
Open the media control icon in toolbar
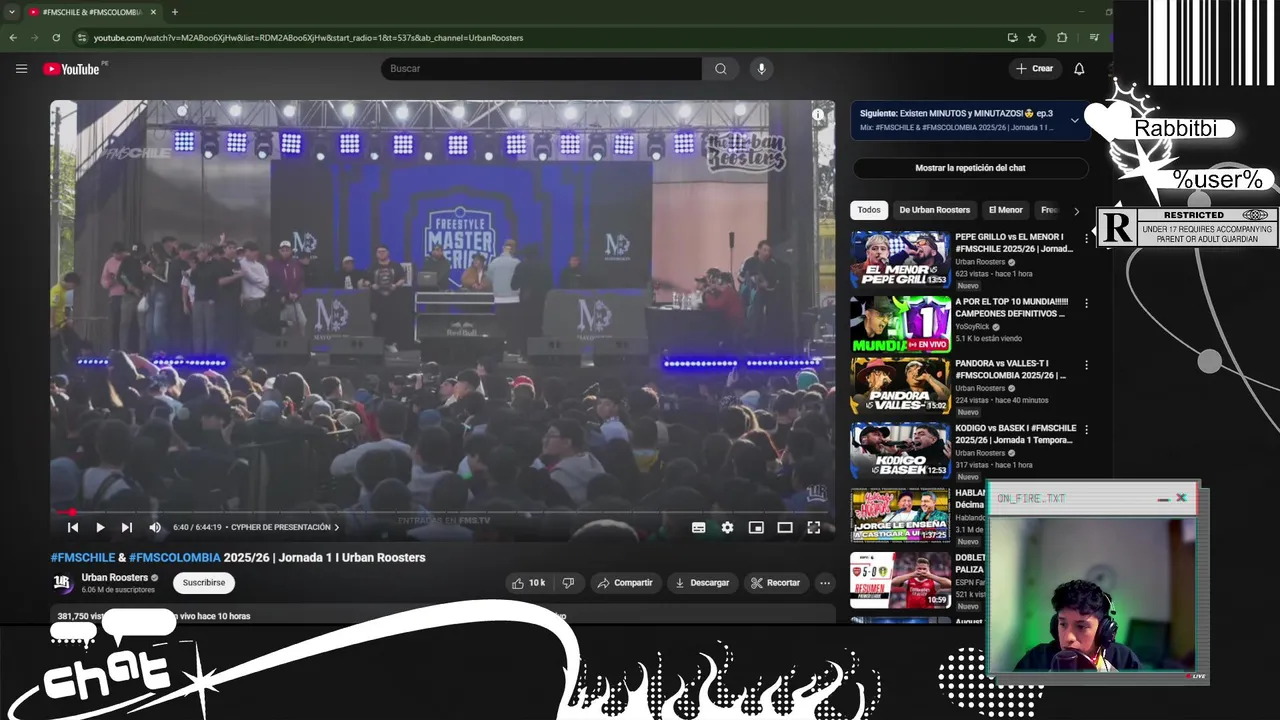[x=1094, y=38]
